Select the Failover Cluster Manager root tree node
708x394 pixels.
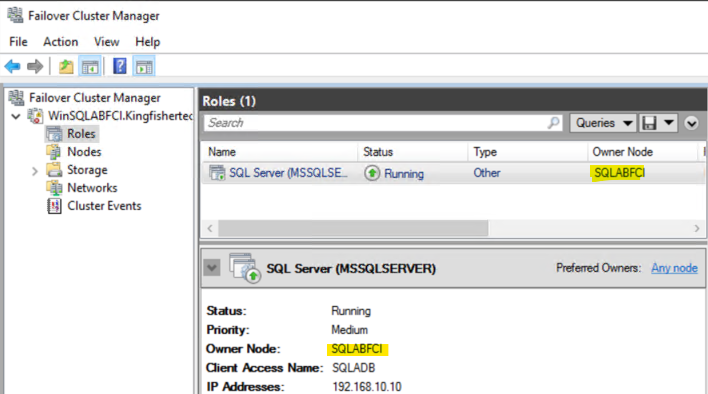(95, 97)
